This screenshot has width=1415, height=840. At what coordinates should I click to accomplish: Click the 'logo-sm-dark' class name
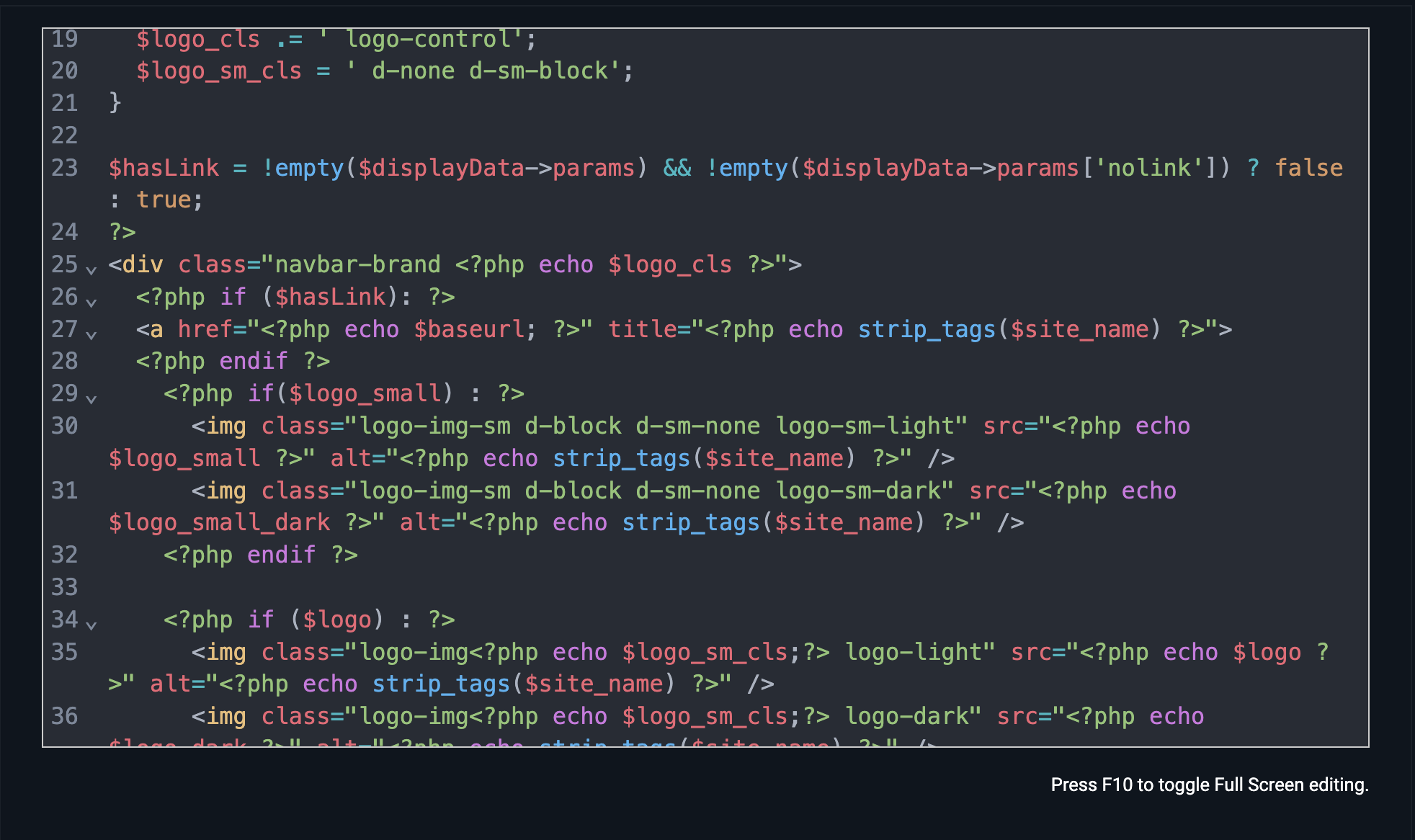857,491
